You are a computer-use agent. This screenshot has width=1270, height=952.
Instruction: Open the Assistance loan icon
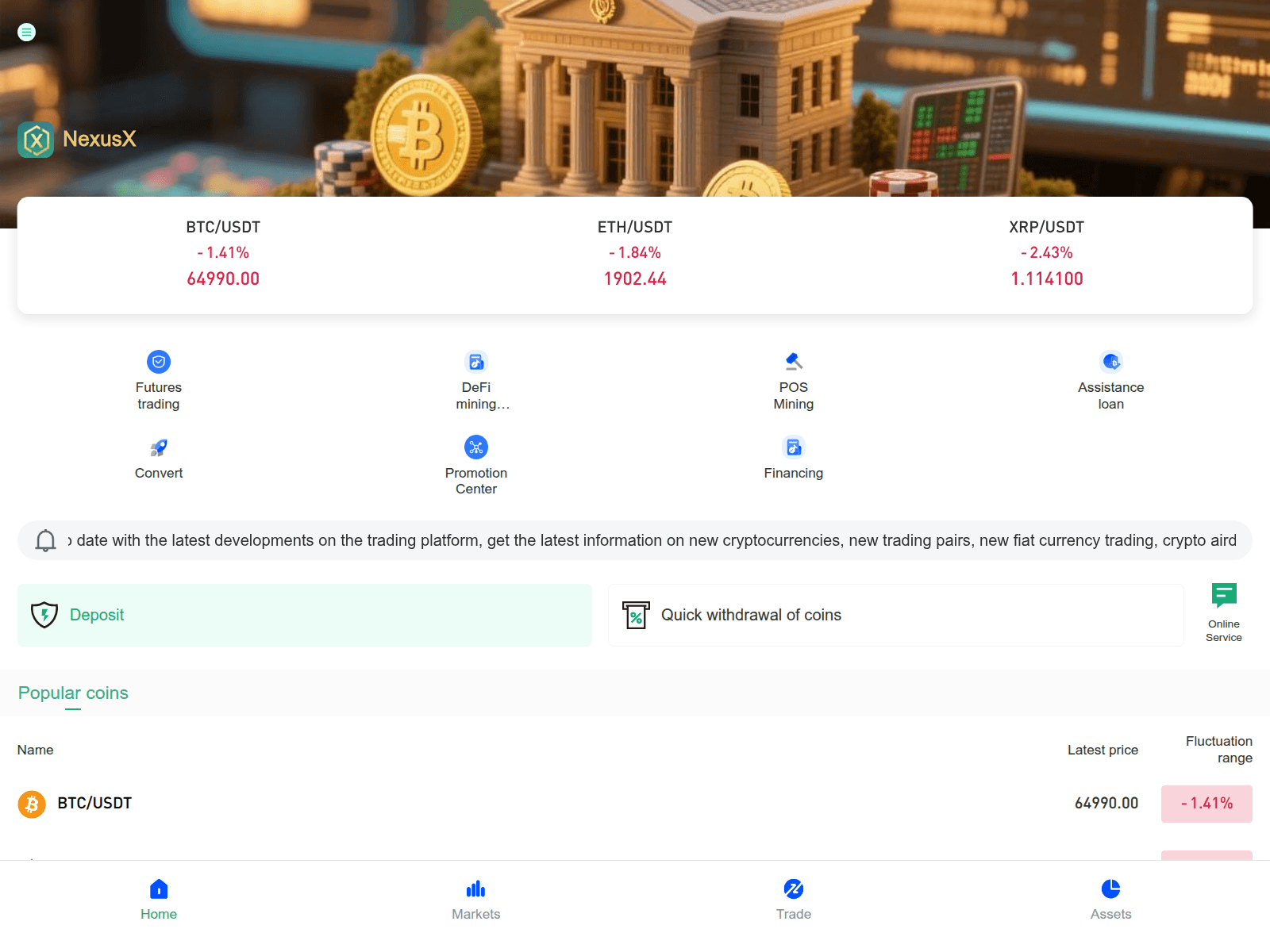tap(1111, 362)
